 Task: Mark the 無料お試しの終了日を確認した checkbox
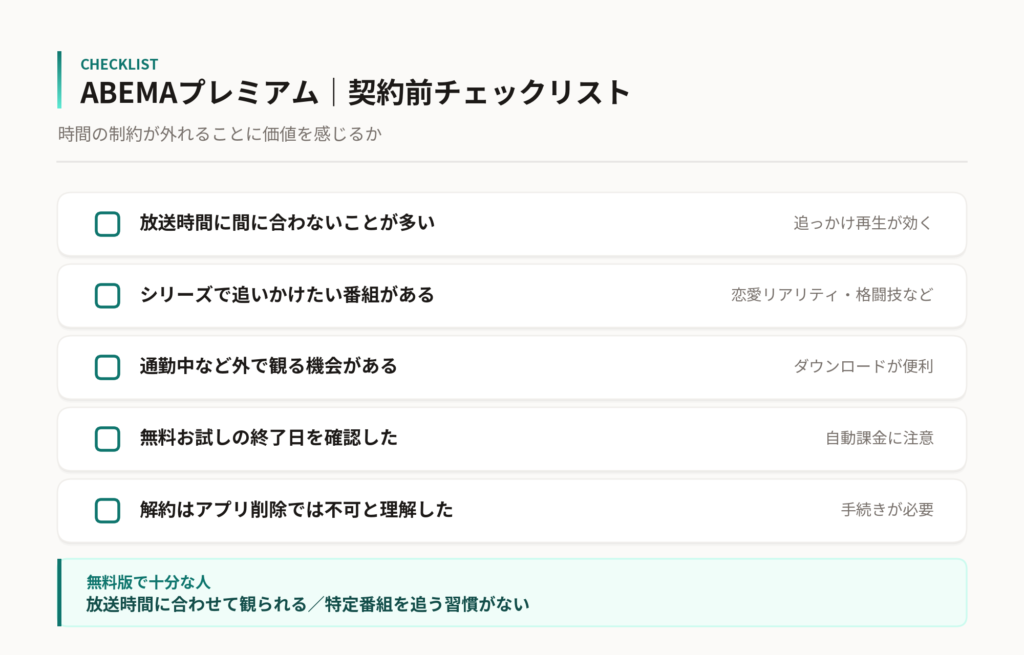(x=108, y=439)
